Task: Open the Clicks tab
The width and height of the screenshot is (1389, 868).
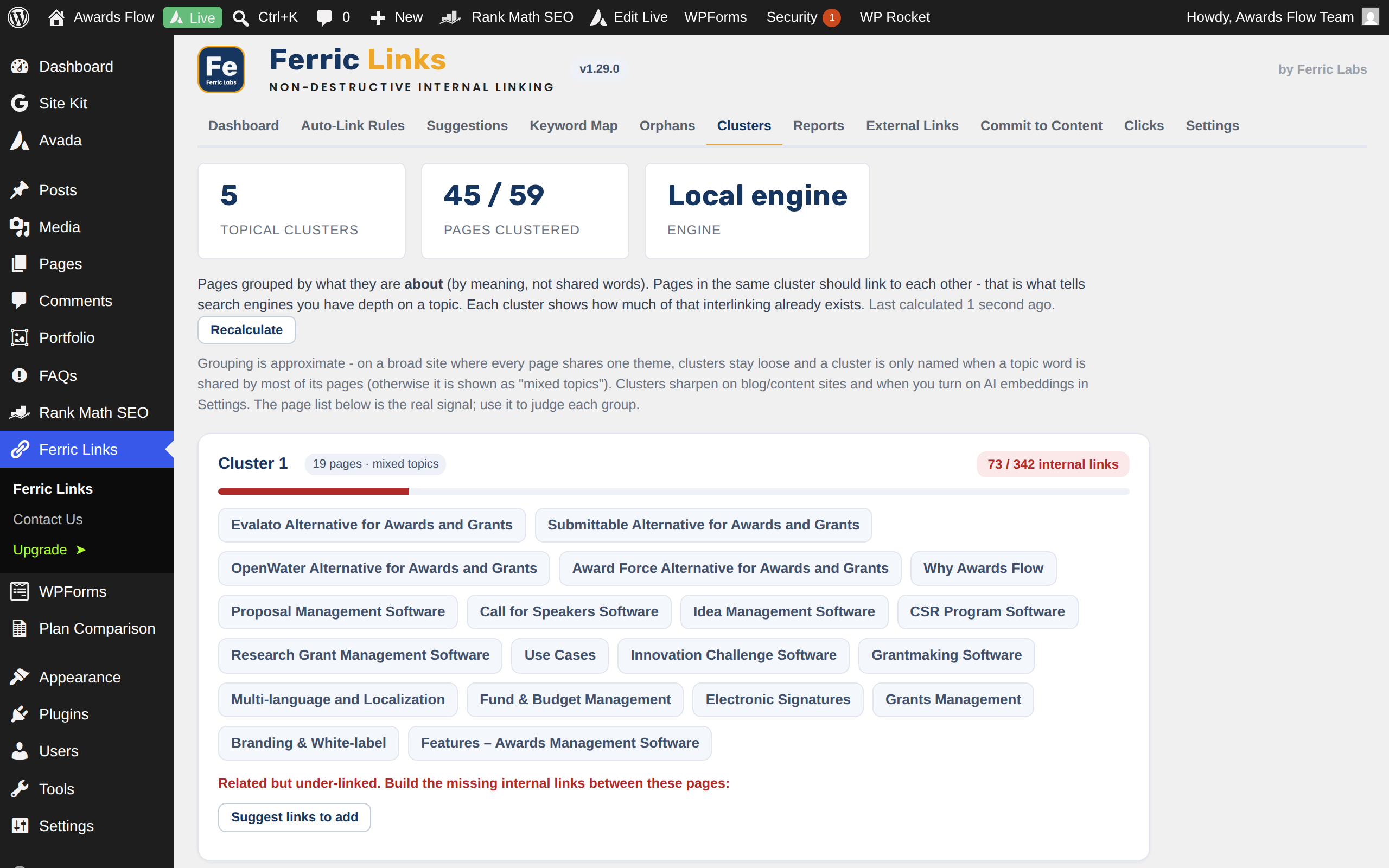Action: pyautogui.click(x=1144, y=126)
